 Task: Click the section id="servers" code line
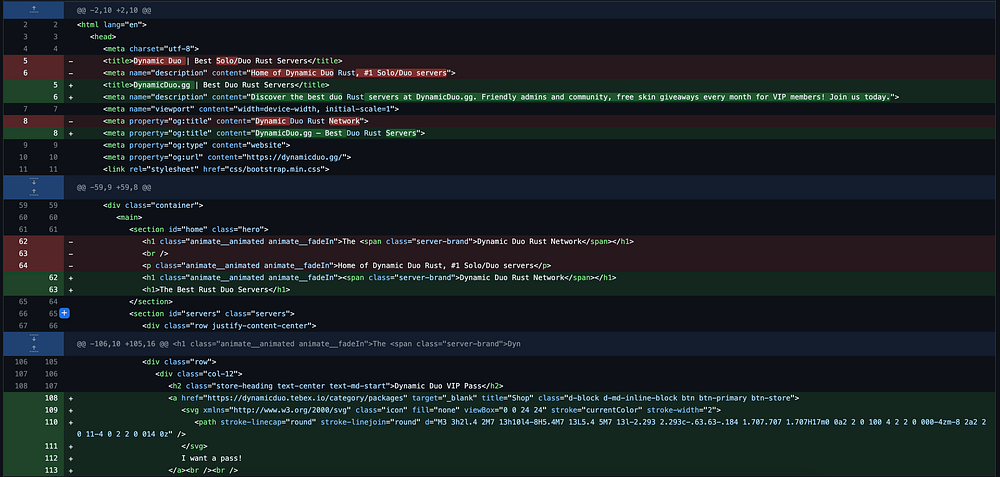click(212, 314)
